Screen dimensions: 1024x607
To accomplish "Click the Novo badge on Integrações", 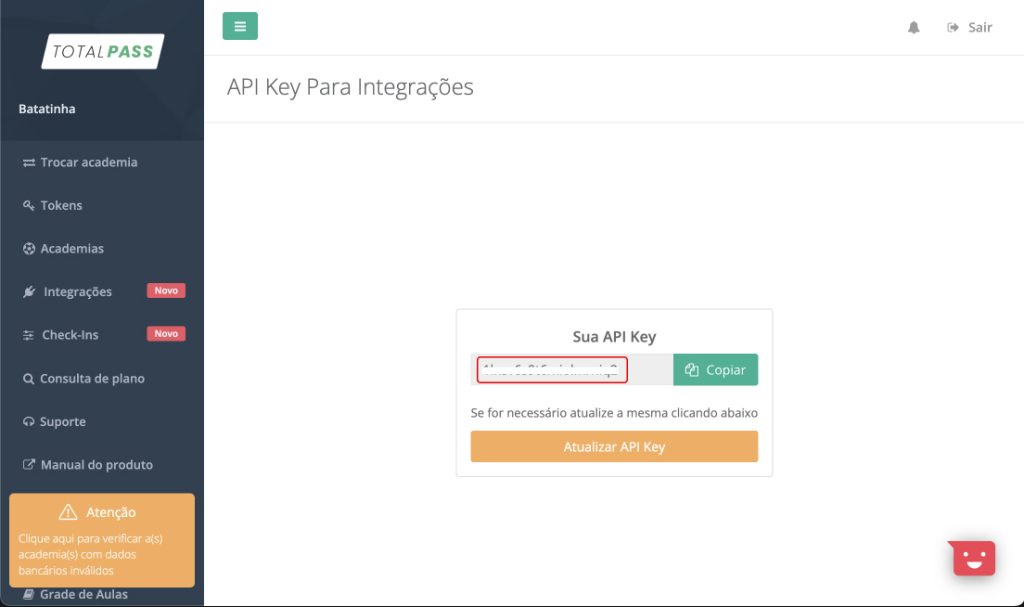I will 166,291.
